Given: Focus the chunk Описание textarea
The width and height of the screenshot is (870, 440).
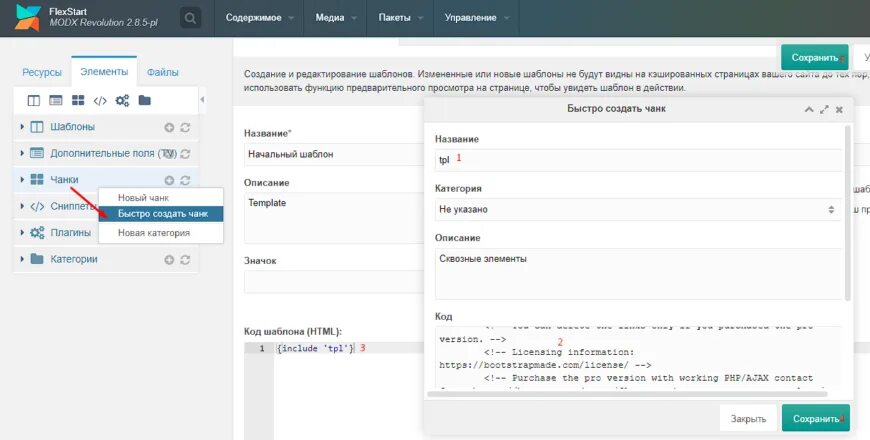Looking at the screenshot, I should [x=638, y=274].
